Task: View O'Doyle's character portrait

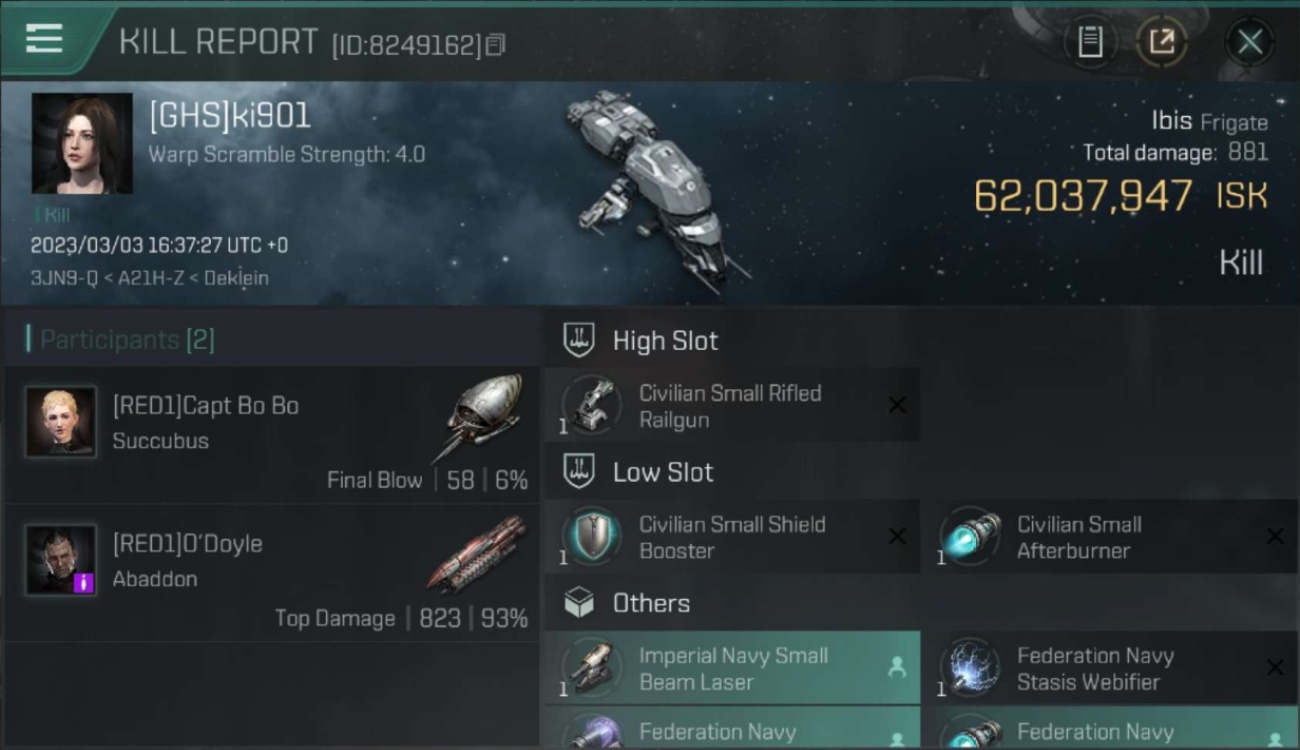Action: click(62, 559)
